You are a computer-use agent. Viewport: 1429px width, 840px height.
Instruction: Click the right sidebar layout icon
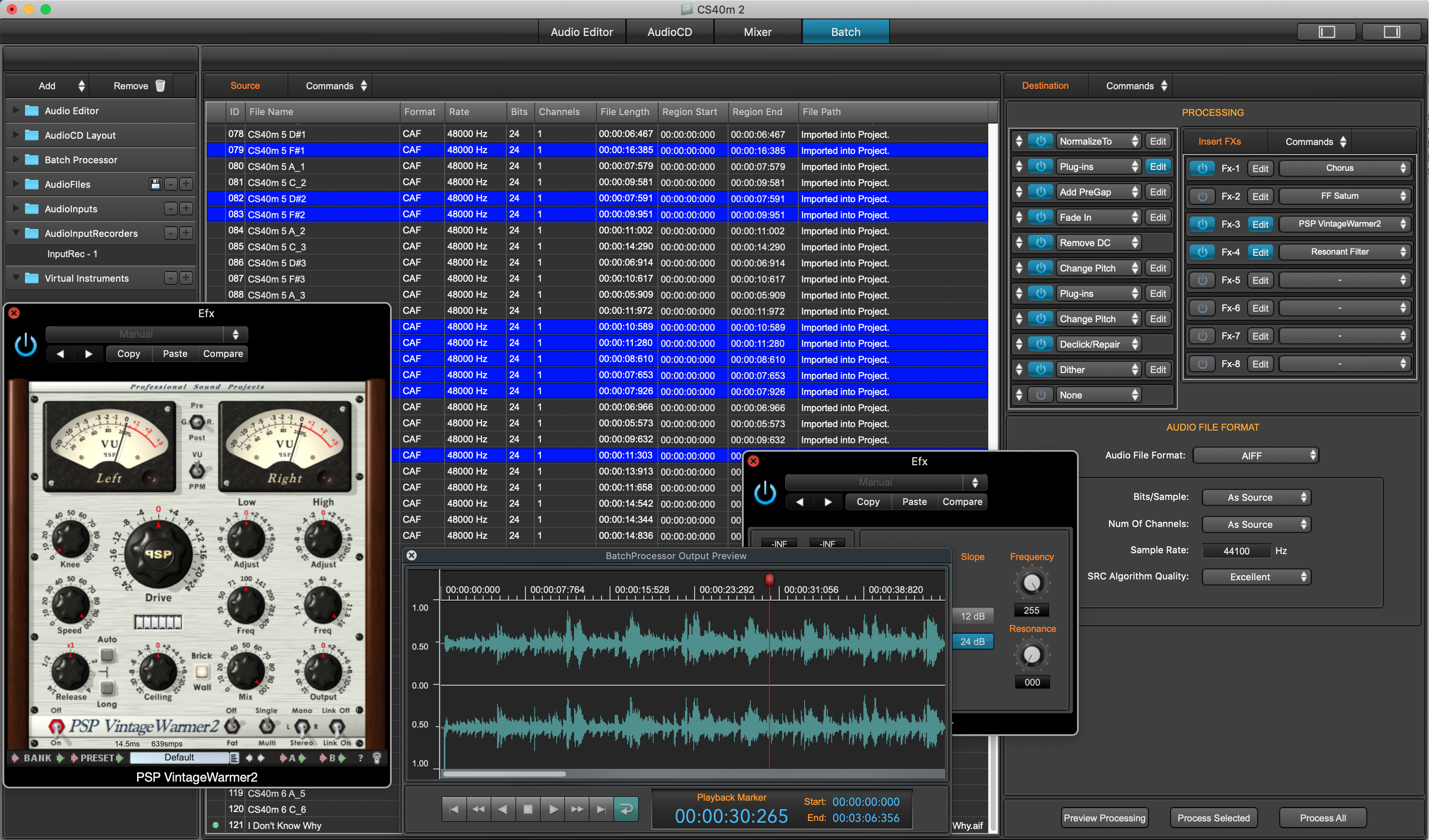(1392, 32)
